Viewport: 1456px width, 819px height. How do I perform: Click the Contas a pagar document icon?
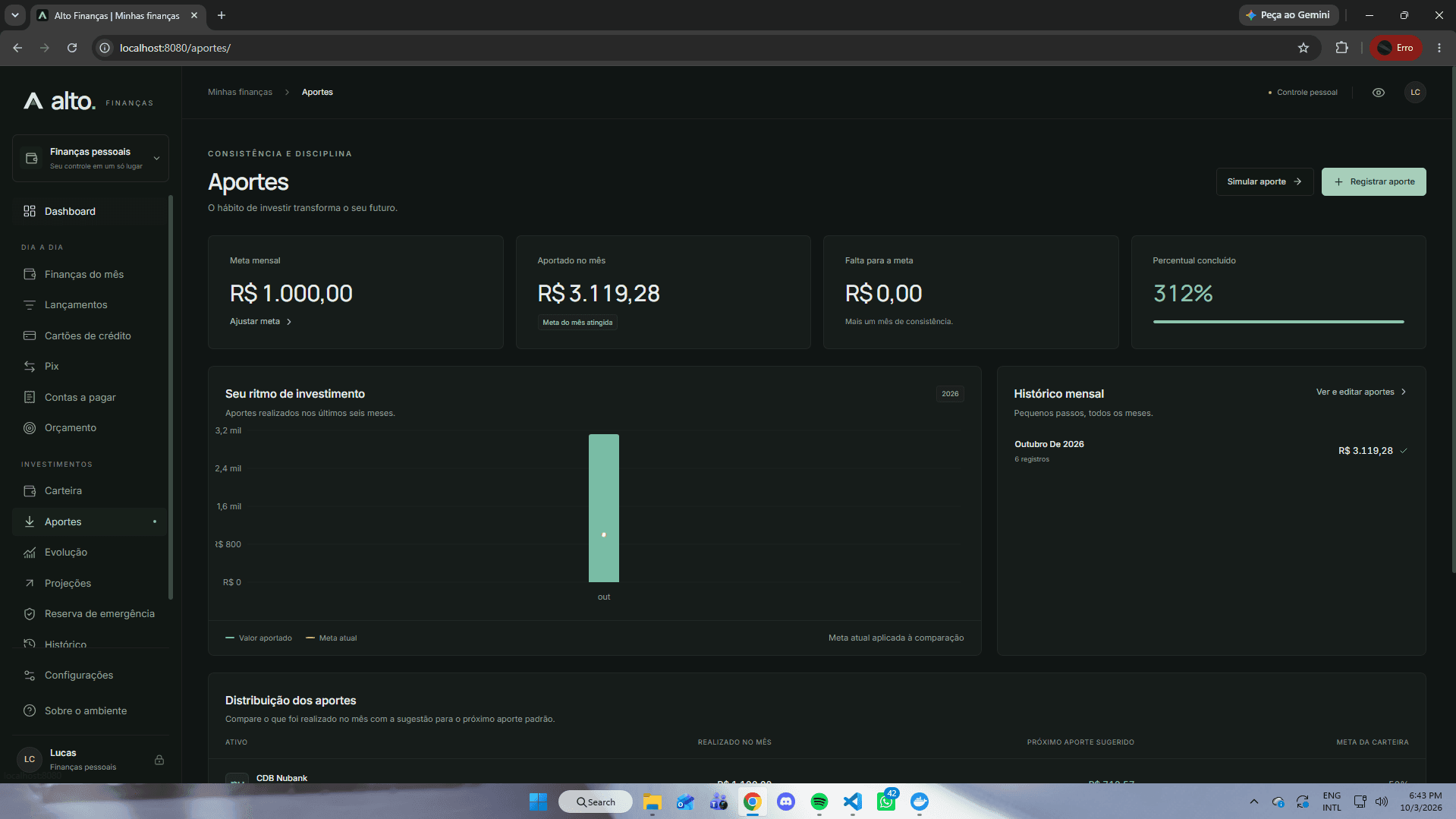[x=30, y=397]
